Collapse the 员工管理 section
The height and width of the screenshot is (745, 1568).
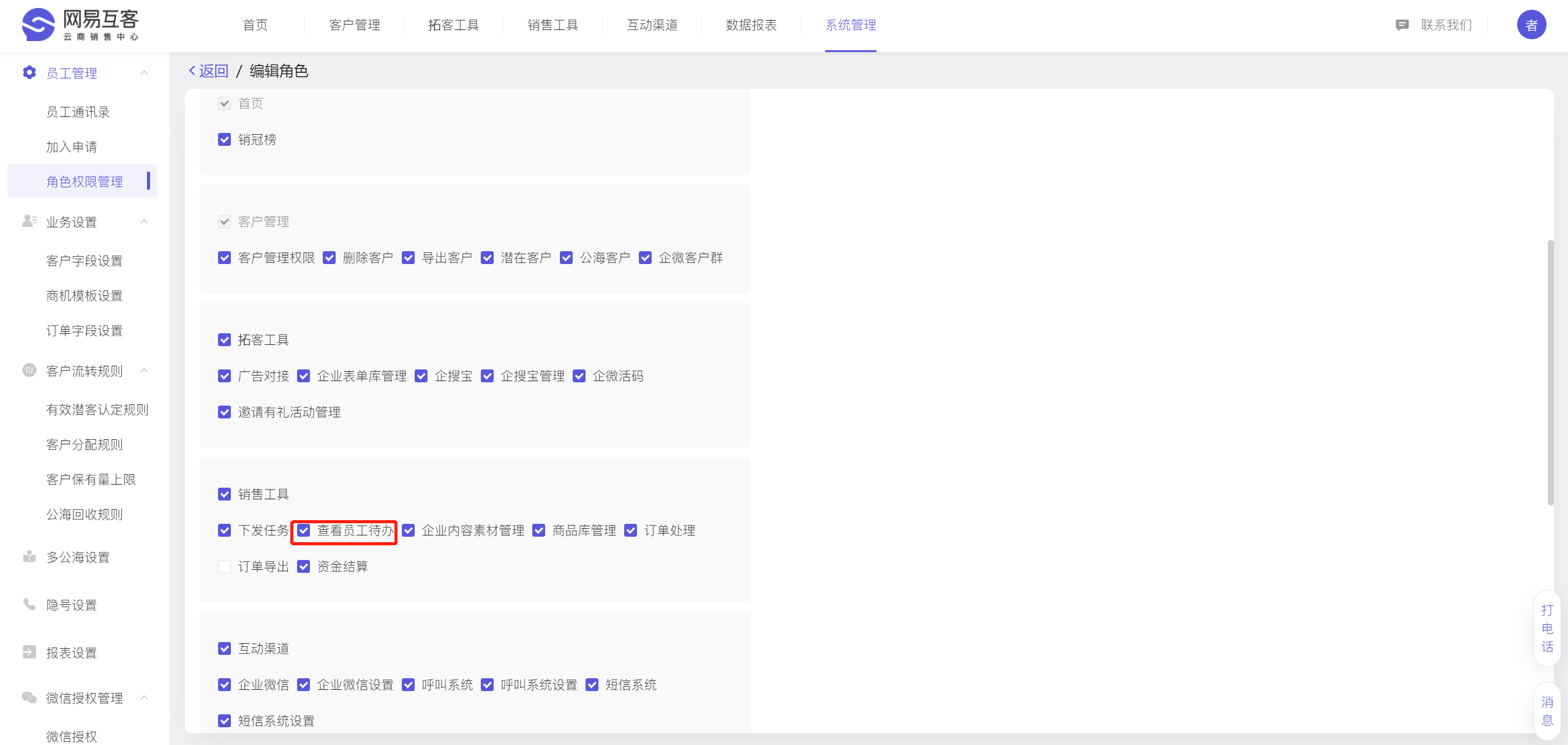tap(144, 73)
